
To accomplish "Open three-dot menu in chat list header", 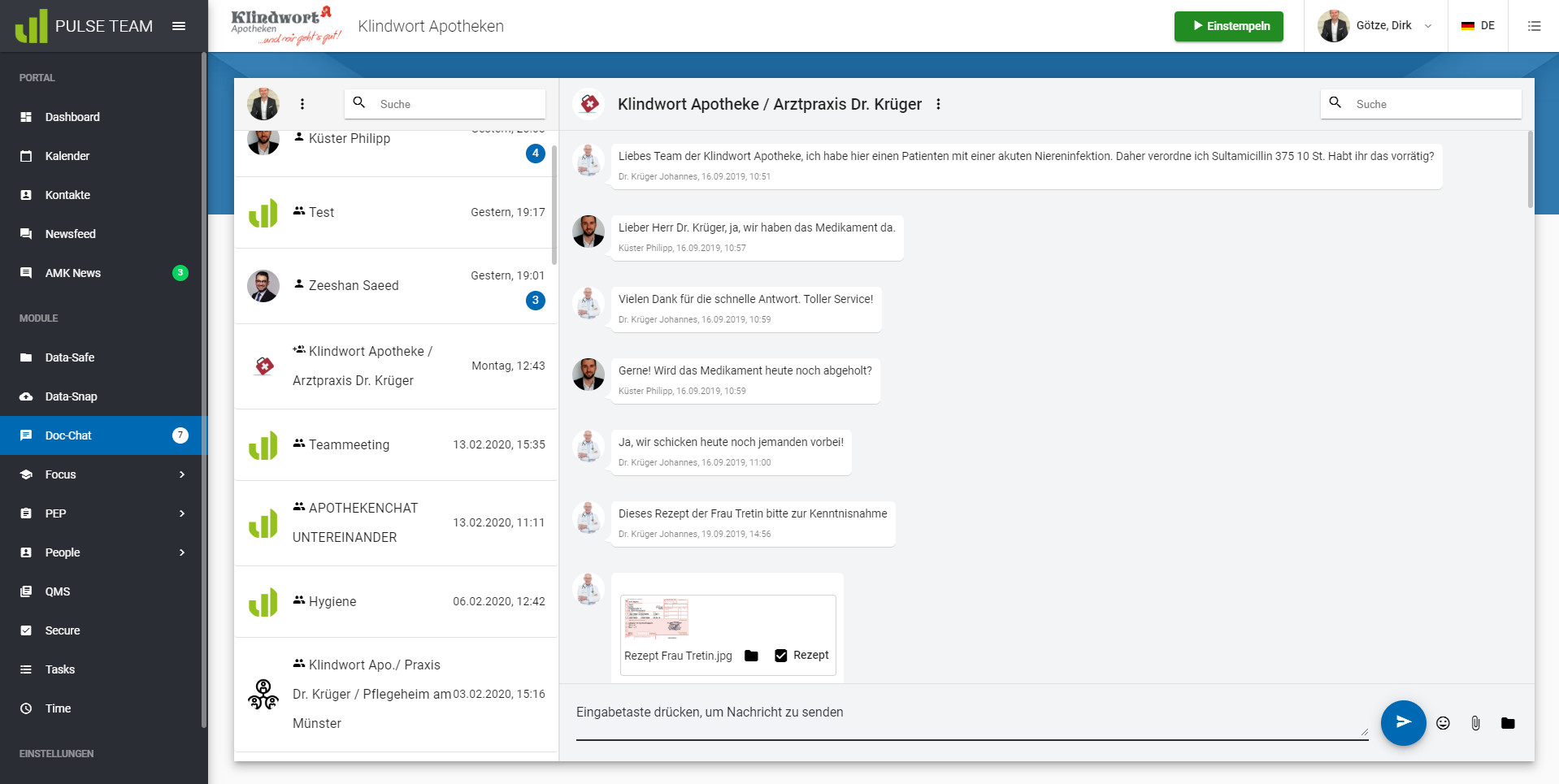I will pos(302,104).
